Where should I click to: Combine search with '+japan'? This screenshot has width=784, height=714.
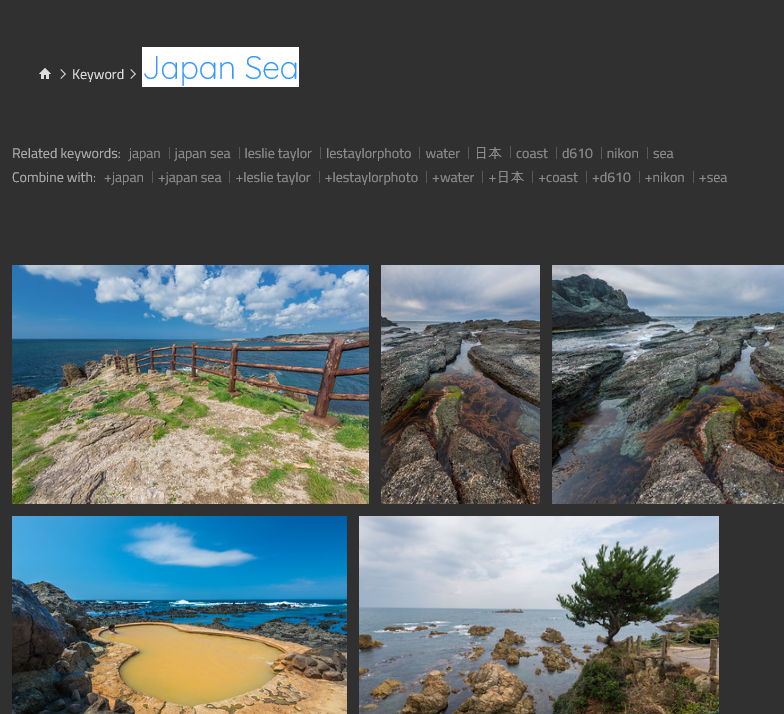[124, 178]
